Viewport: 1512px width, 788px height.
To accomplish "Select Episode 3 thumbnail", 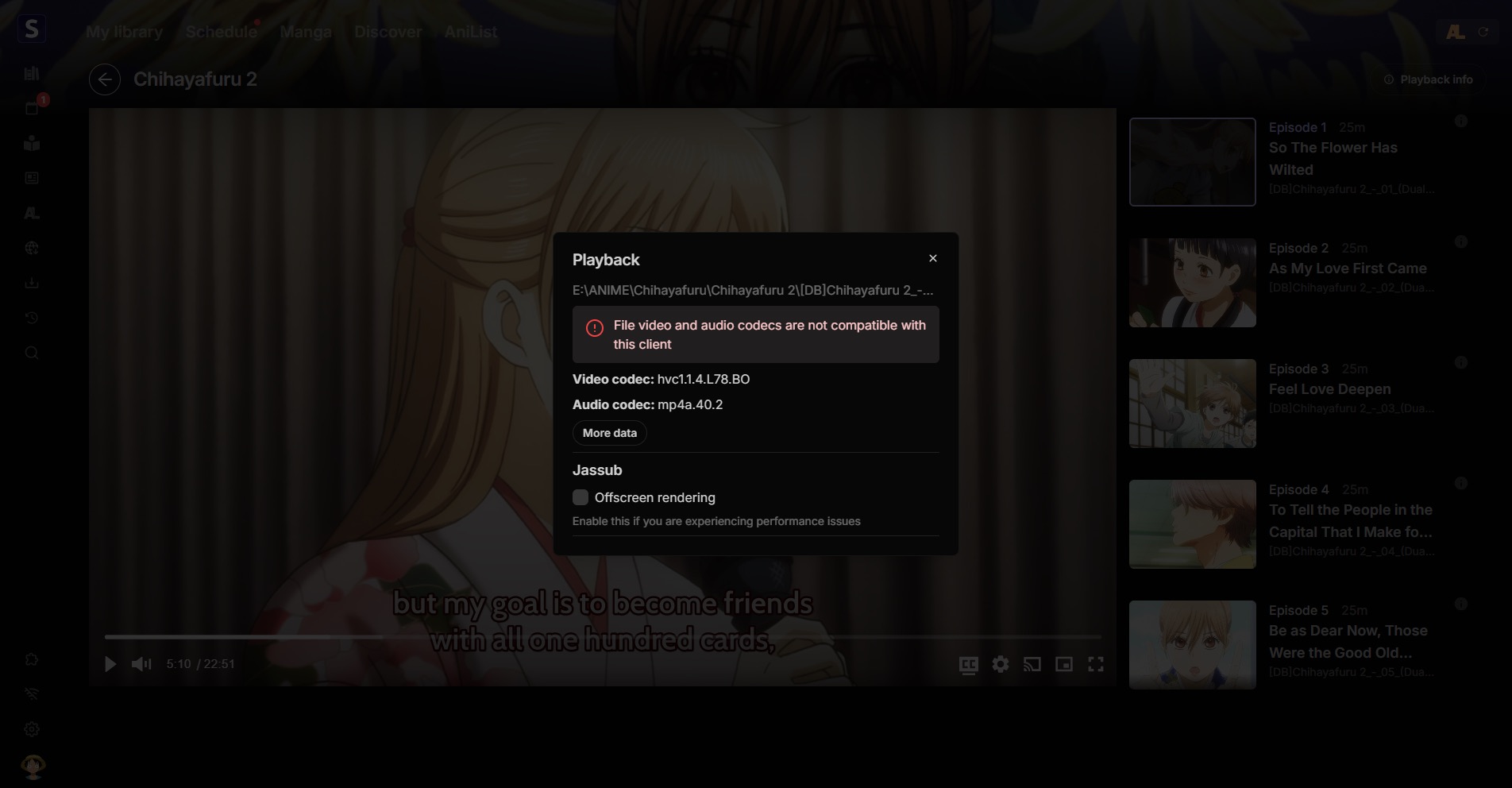I will coord(1193,404).
